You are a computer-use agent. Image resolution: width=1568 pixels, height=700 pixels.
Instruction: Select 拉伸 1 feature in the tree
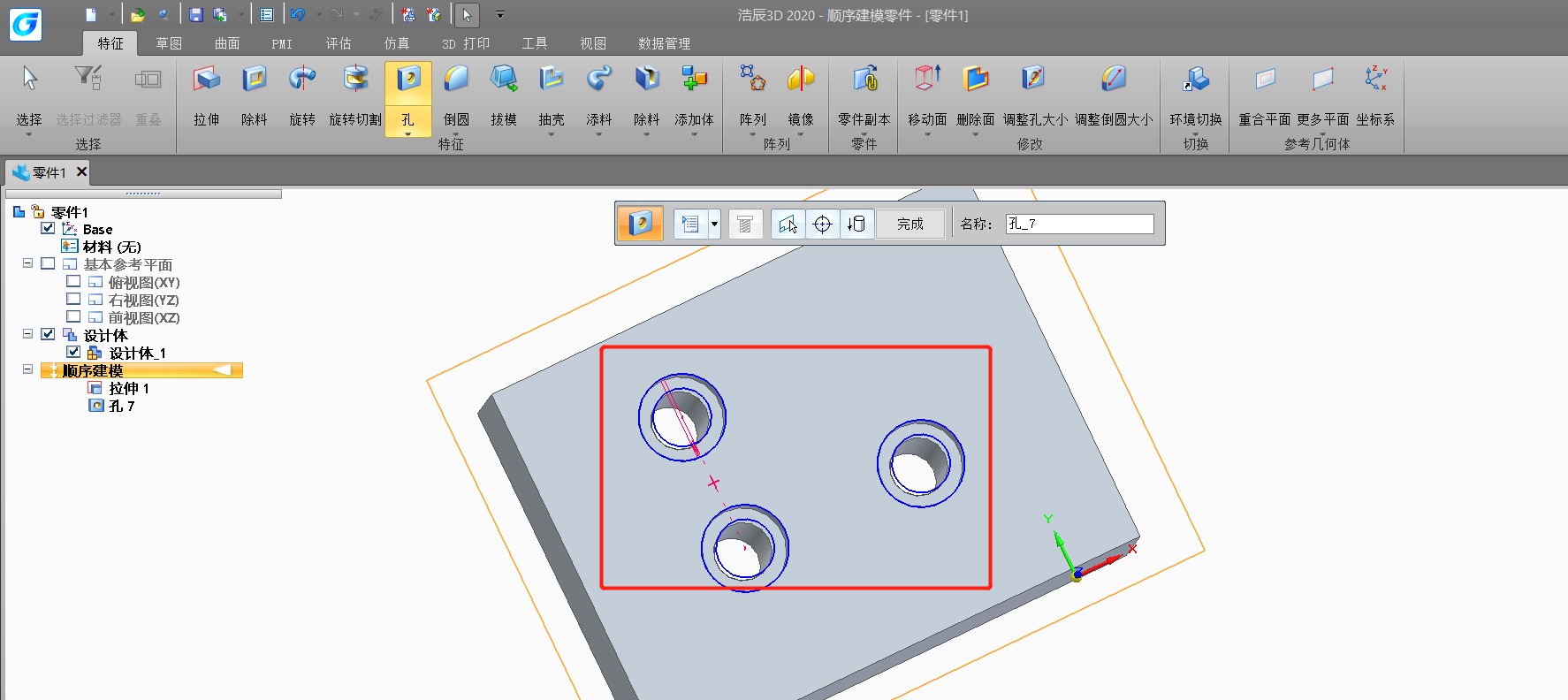point(129,388)
